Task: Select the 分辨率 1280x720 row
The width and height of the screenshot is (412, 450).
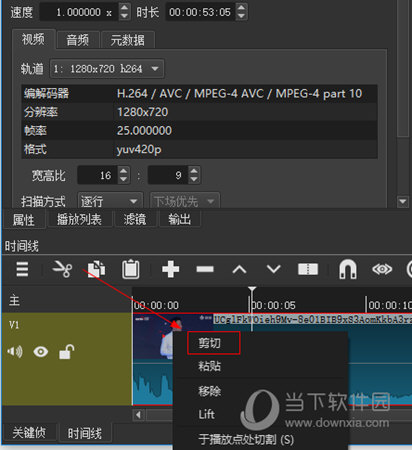Action: pos(200,112)
